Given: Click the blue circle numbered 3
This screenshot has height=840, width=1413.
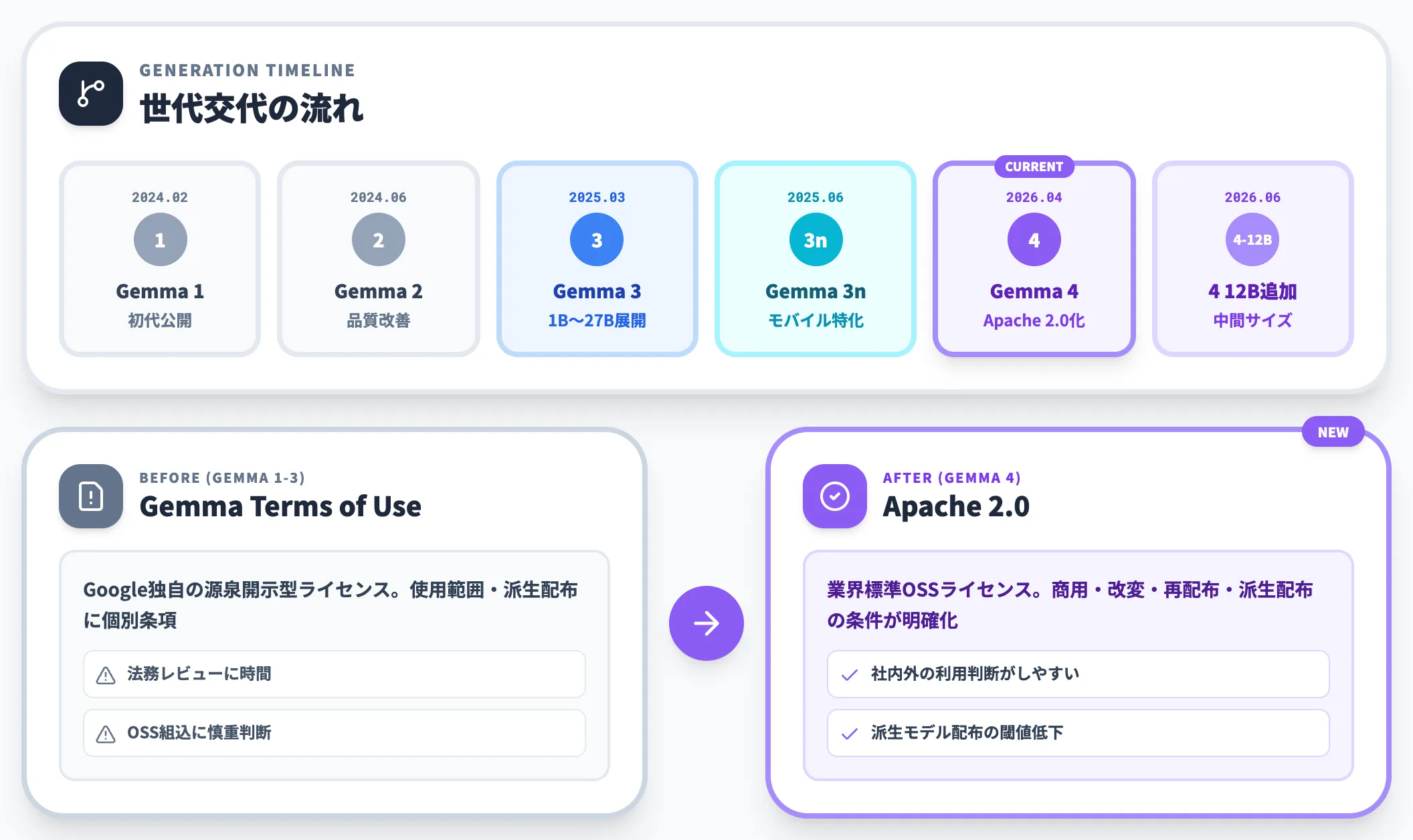Looking at the screenshot, I should (597, 239).
